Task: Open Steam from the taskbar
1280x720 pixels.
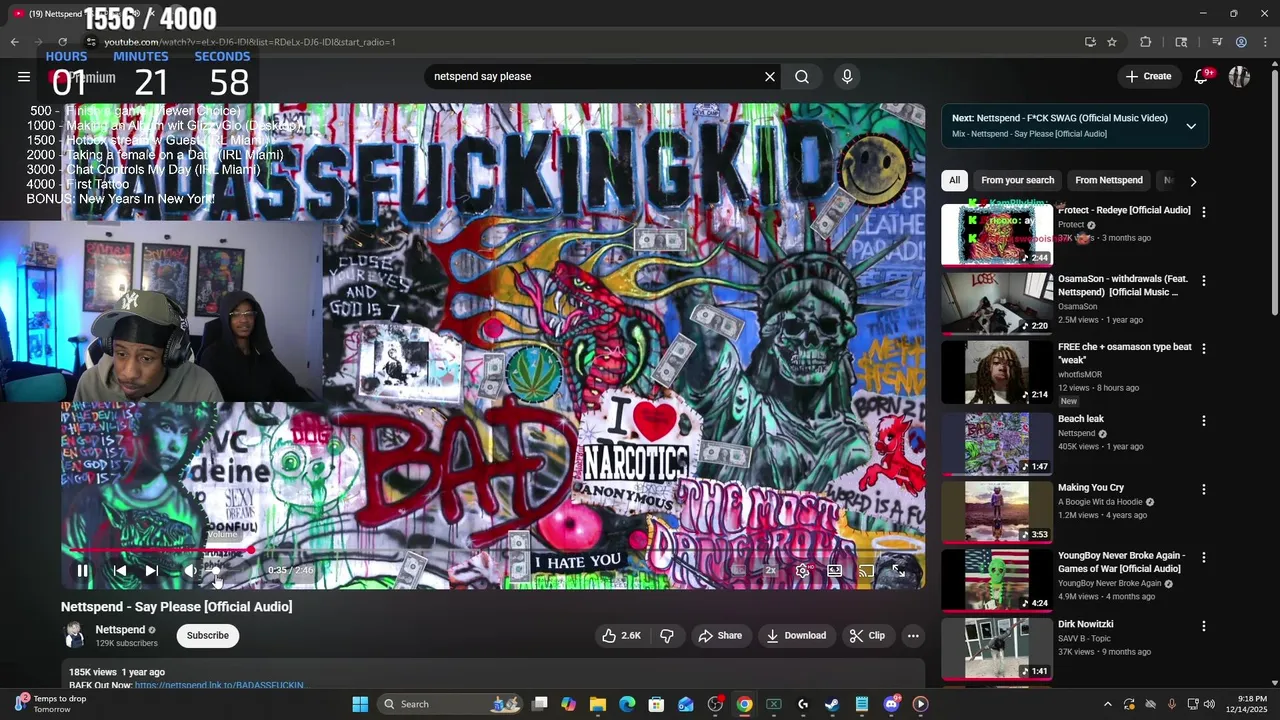Action: pos(832,704)
